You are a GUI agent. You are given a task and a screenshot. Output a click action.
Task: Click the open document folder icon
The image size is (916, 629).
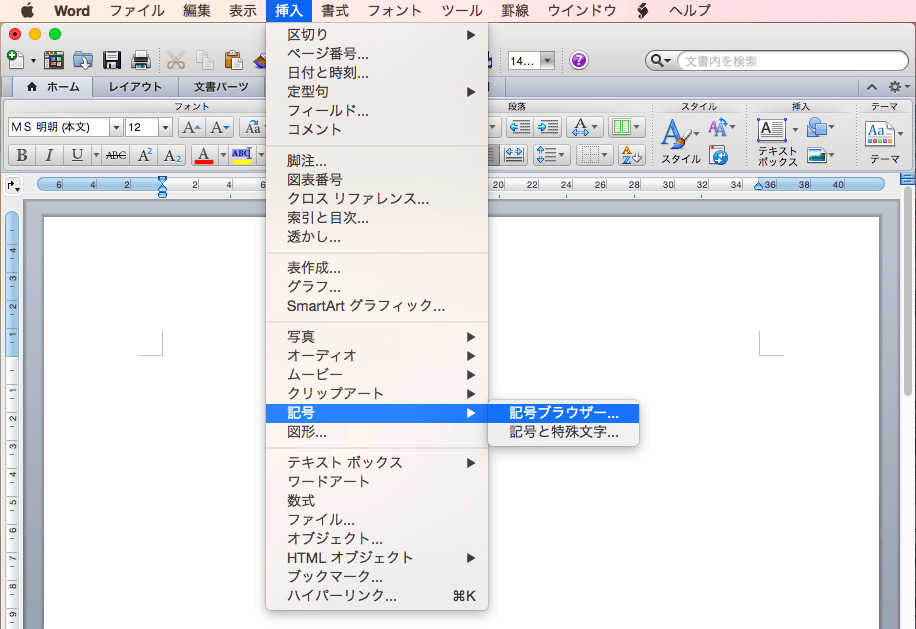[82, 60]
